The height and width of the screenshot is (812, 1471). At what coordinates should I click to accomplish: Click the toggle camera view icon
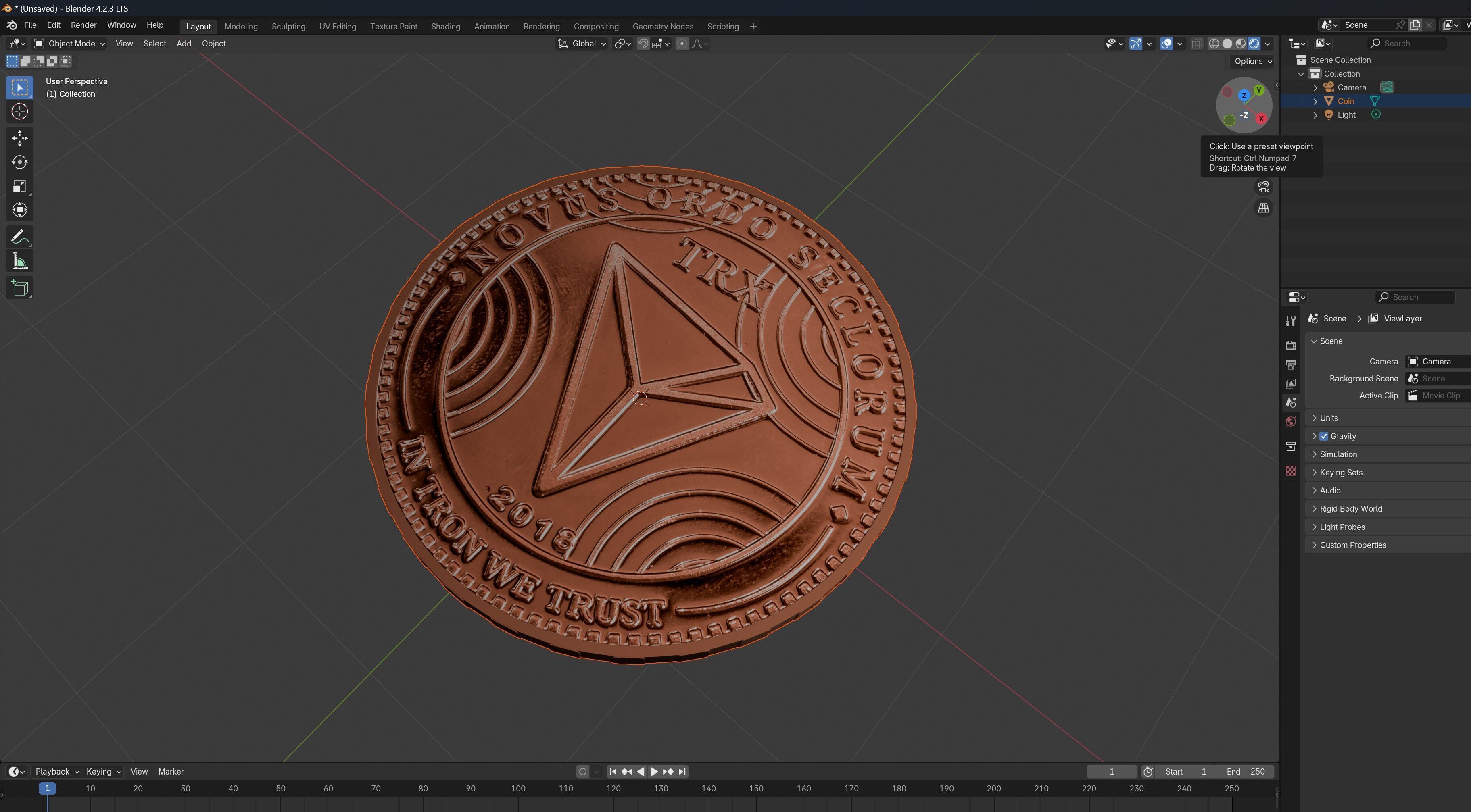tap(1264, 187)
